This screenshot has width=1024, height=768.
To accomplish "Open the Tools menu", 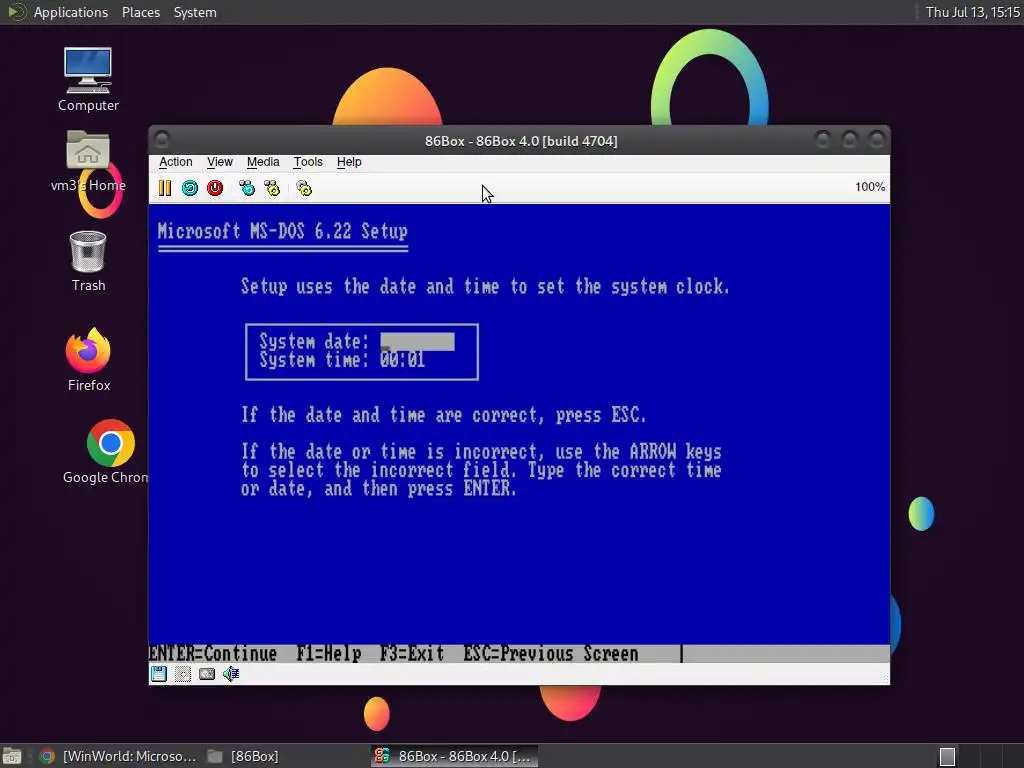I will (x=308, y=162).
